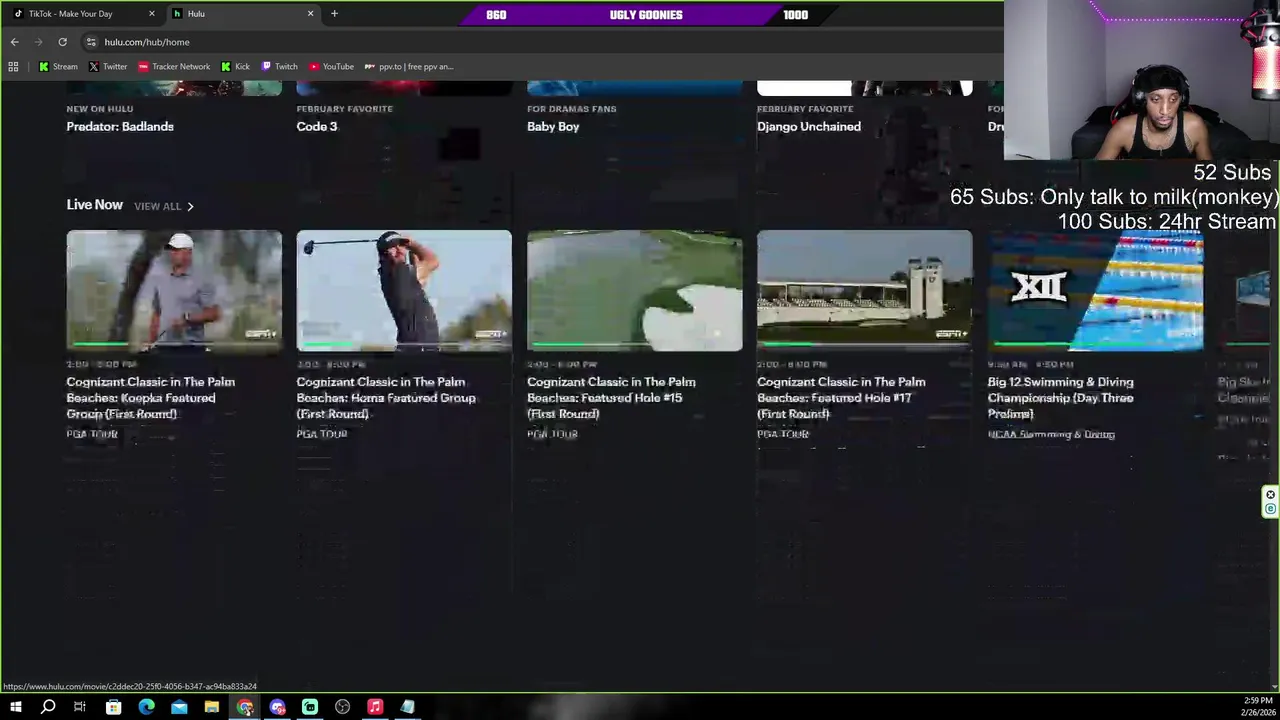Click the teal circle icon below the X
Viewport: 1280px width, 720px height.
(1270, 509)
